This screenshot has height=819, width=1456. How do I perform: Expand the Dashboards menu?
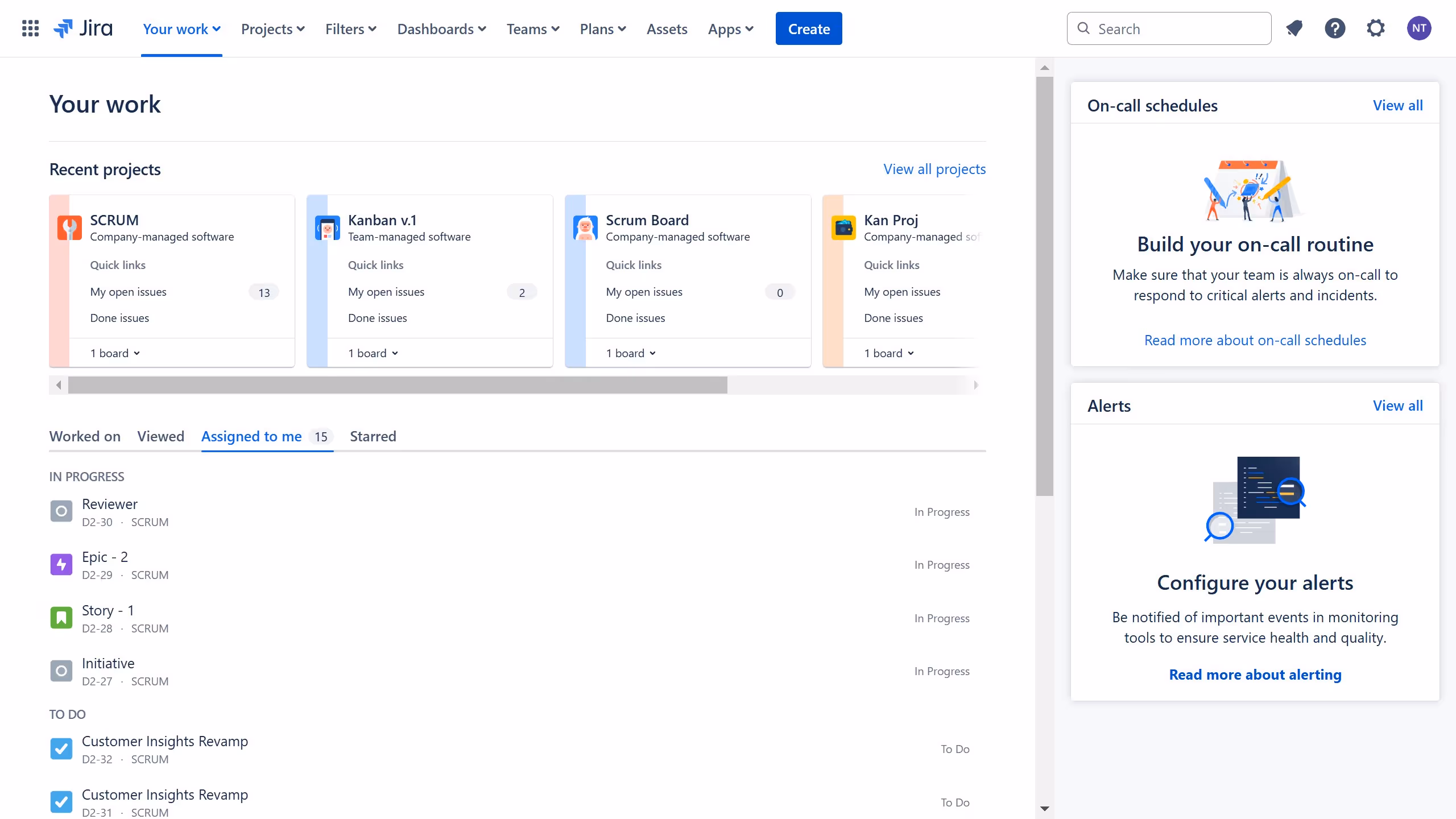click(x=442, y=28)
